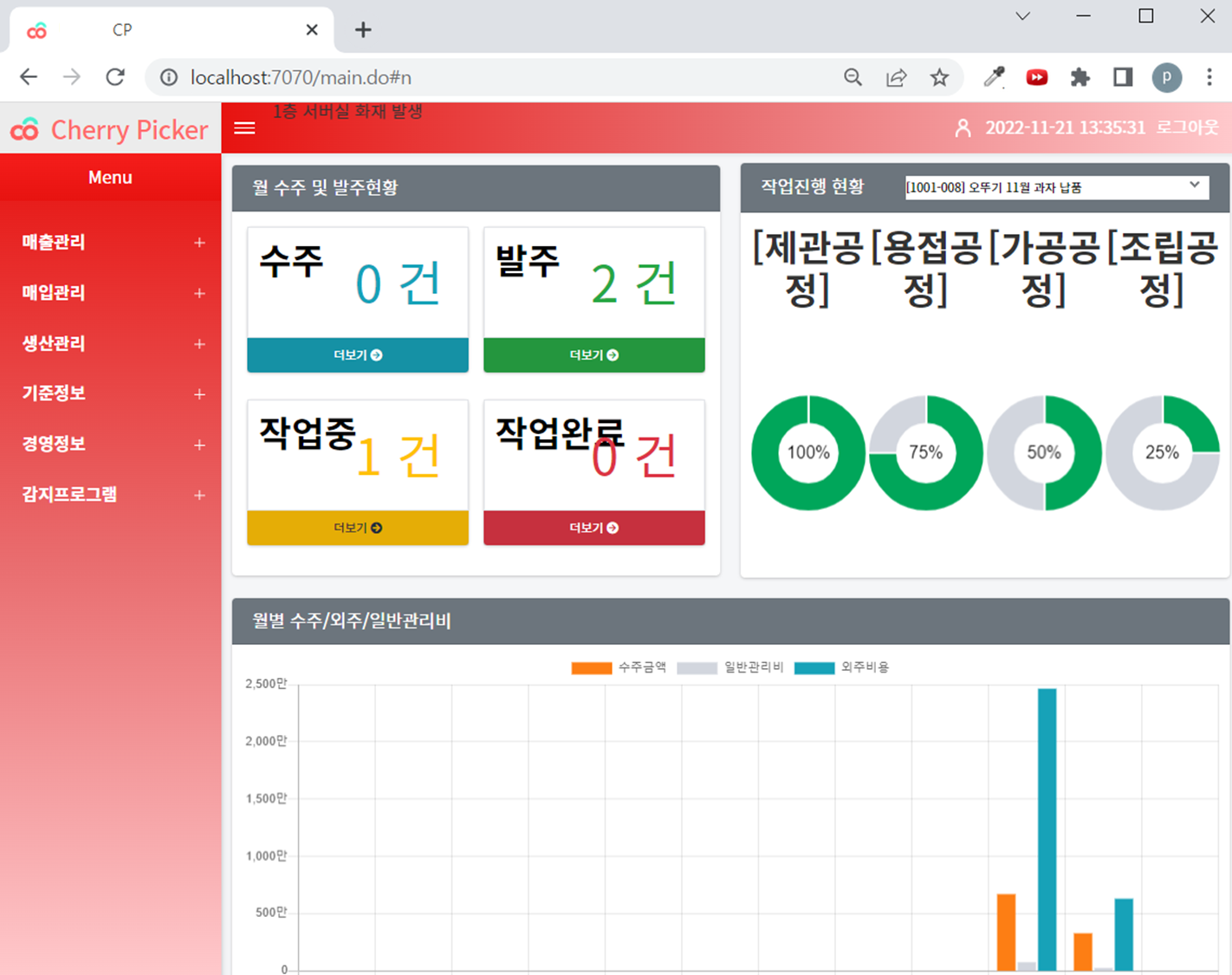This screenshot has width=1232, height=975.
Task: Click the share icon in the address bar
Action: pyautogui.click(x=897, y=77)
